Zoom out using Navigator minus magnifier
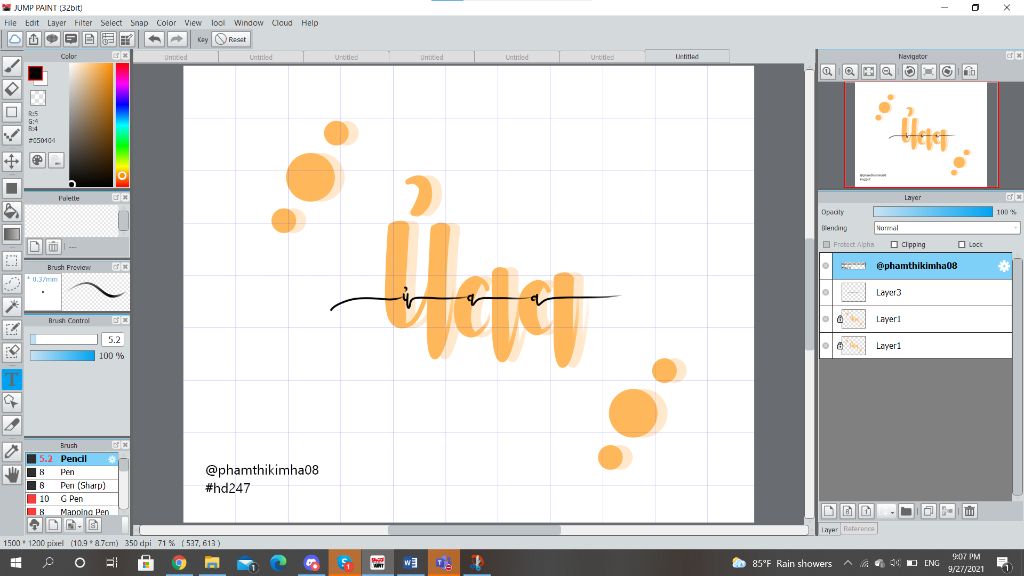Screen dimensions: 1024x576 (888, 72)
